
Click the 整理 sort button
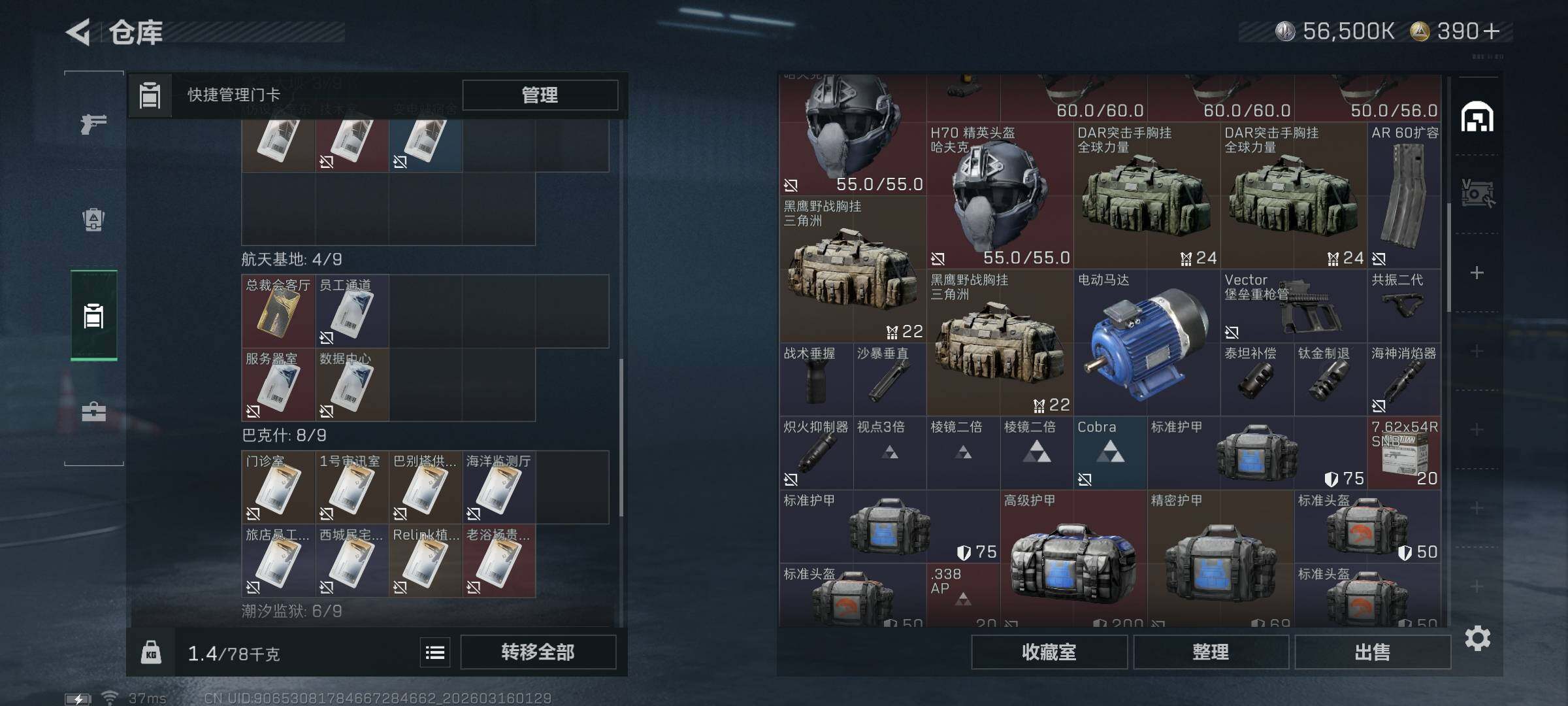click(x=1211, y=652)
